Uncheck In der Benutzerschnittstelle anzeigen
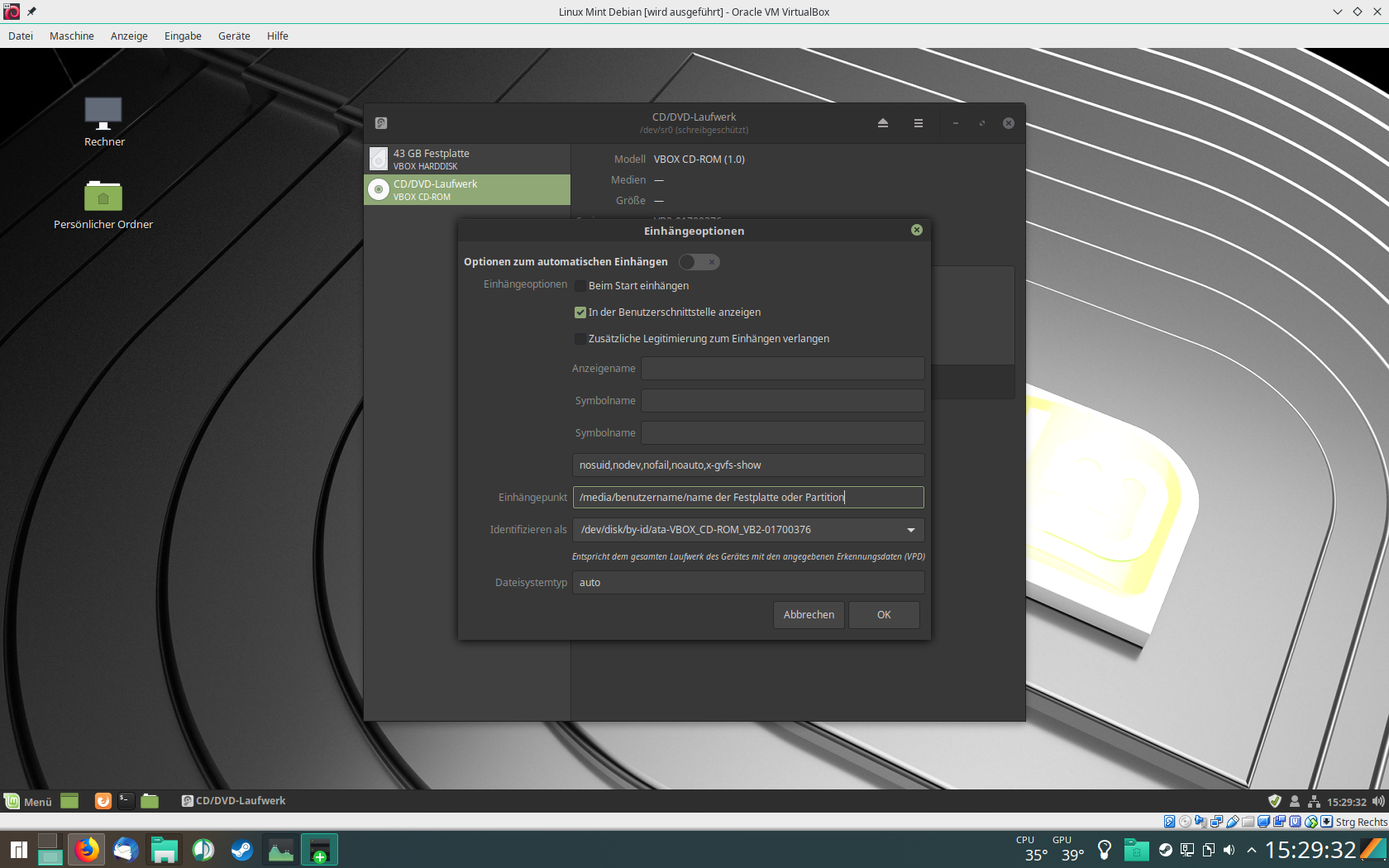This screenshot has height=868, width=1389. [580, 312]
